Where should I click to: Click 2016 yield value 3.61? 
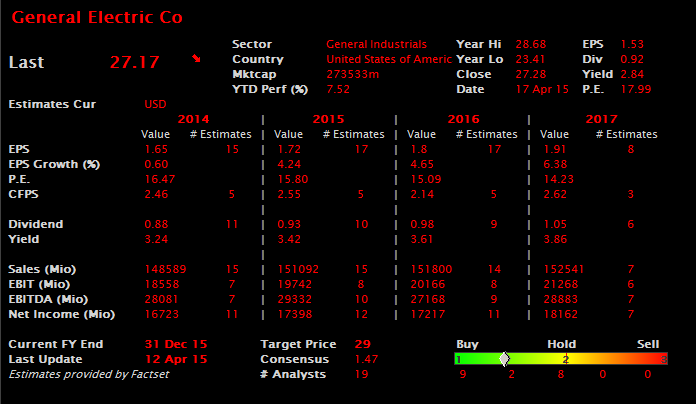422,239
